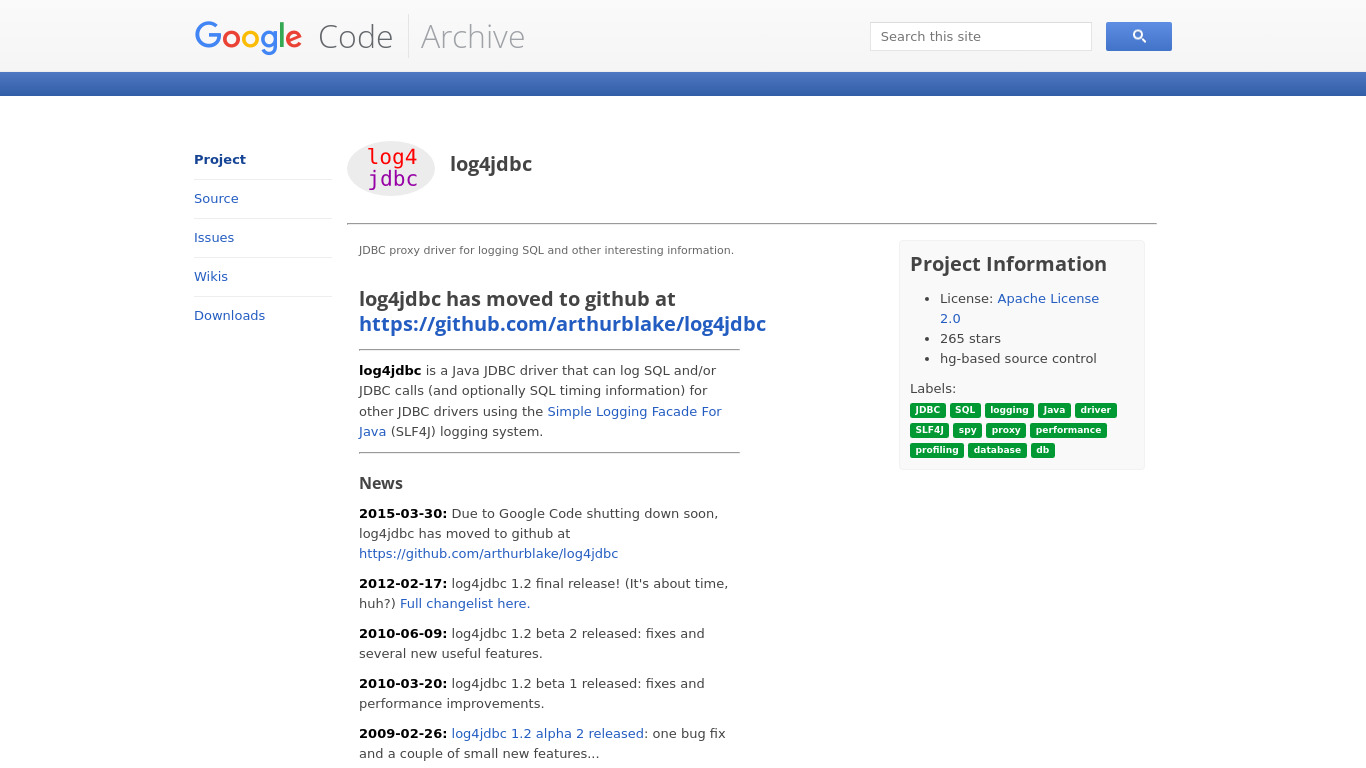Click the log4jdbc project title
Image resolution: width=1366 pixels, height=768 pixels.
point(491,164)
